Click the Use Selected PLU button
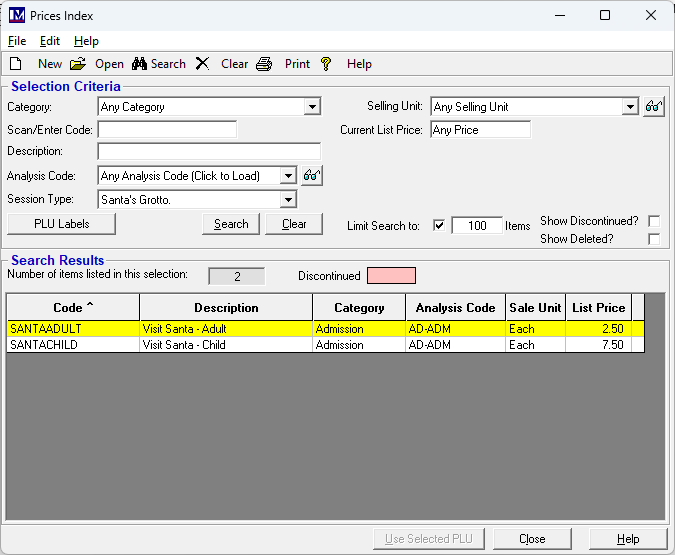675x555 pixels. 429,539
